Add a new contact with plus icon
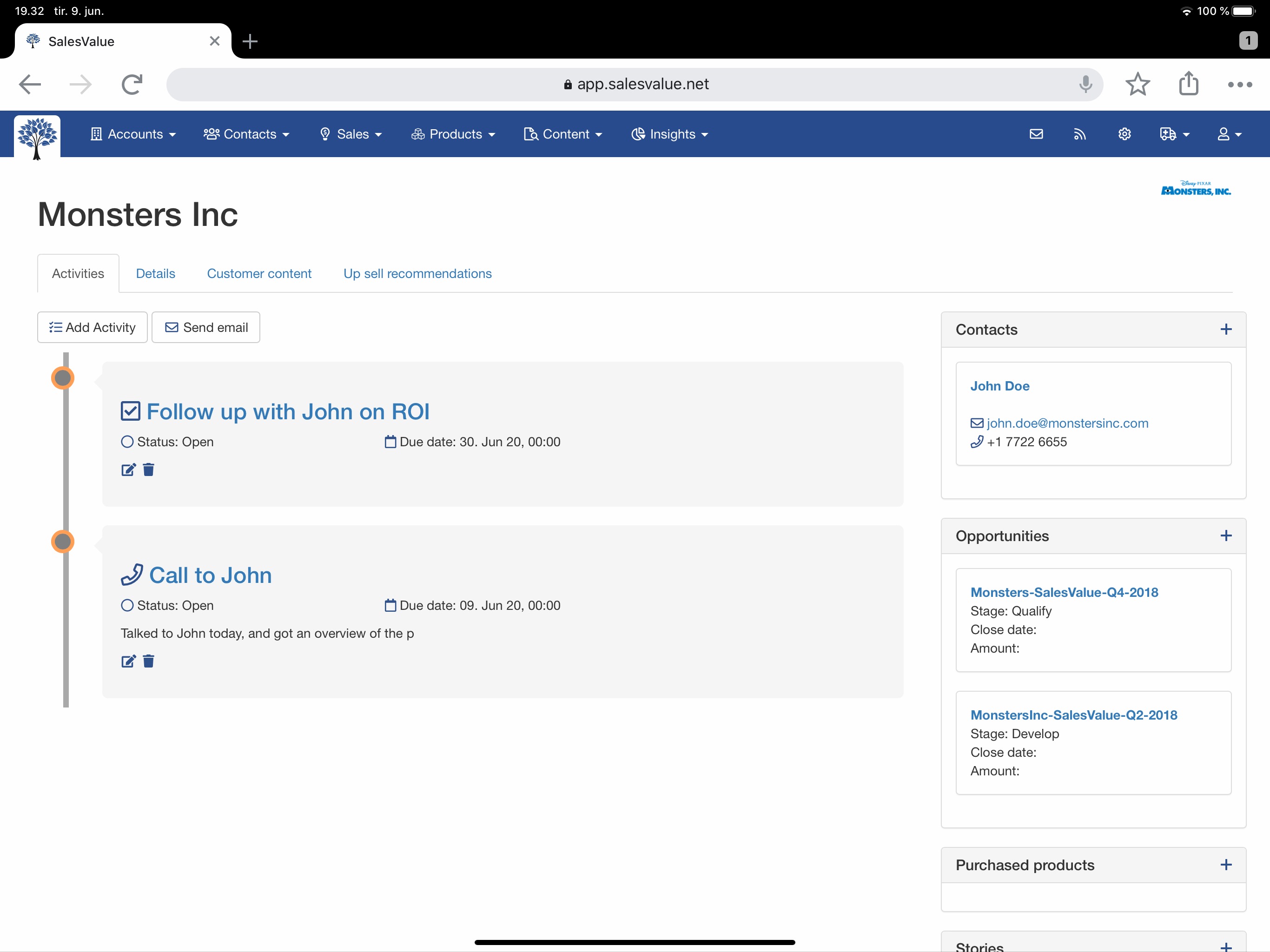Viewport: 1270px width, 952px height. tap(1226, 330)
